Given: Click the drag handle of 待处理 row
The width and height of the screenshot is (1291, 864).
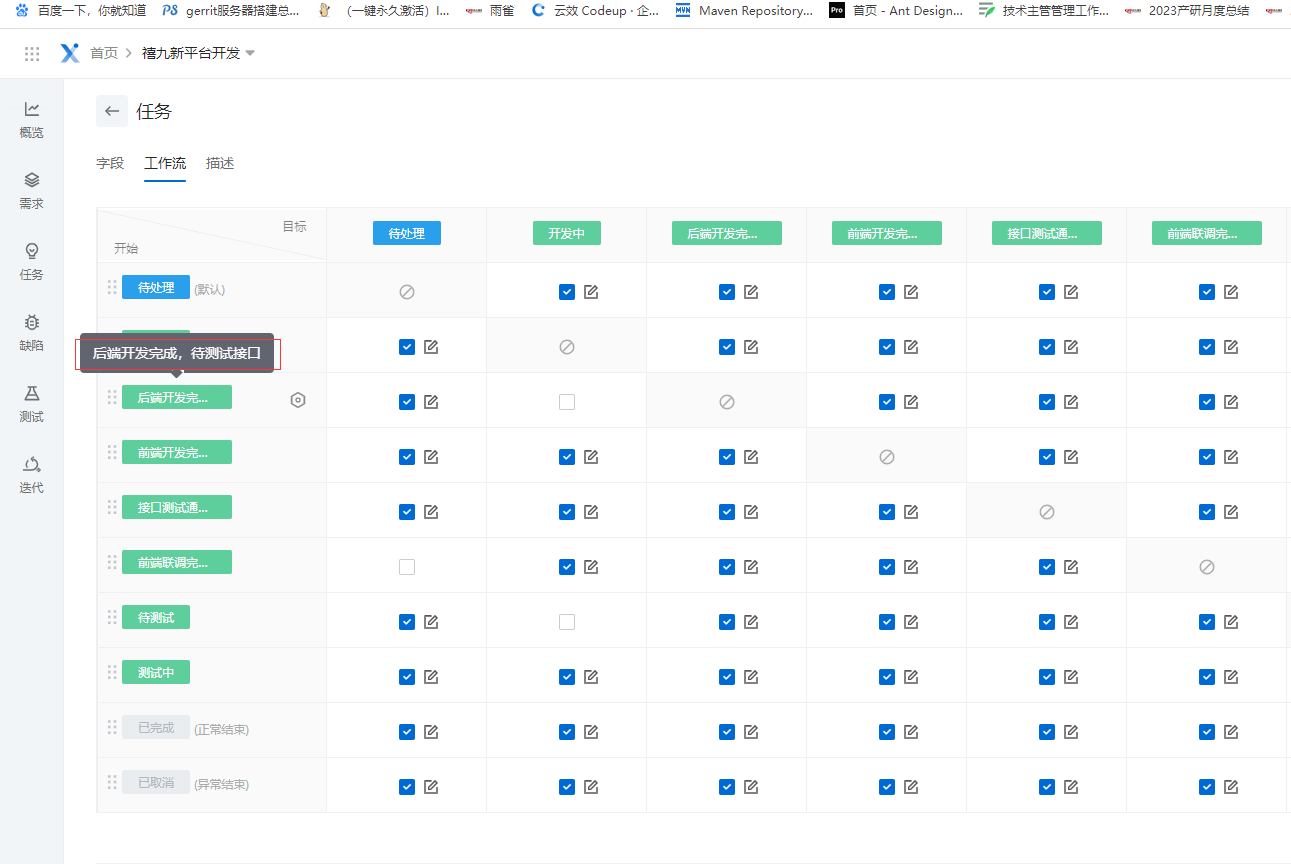Looking at the screenshot, I should [x=112, y=287].
